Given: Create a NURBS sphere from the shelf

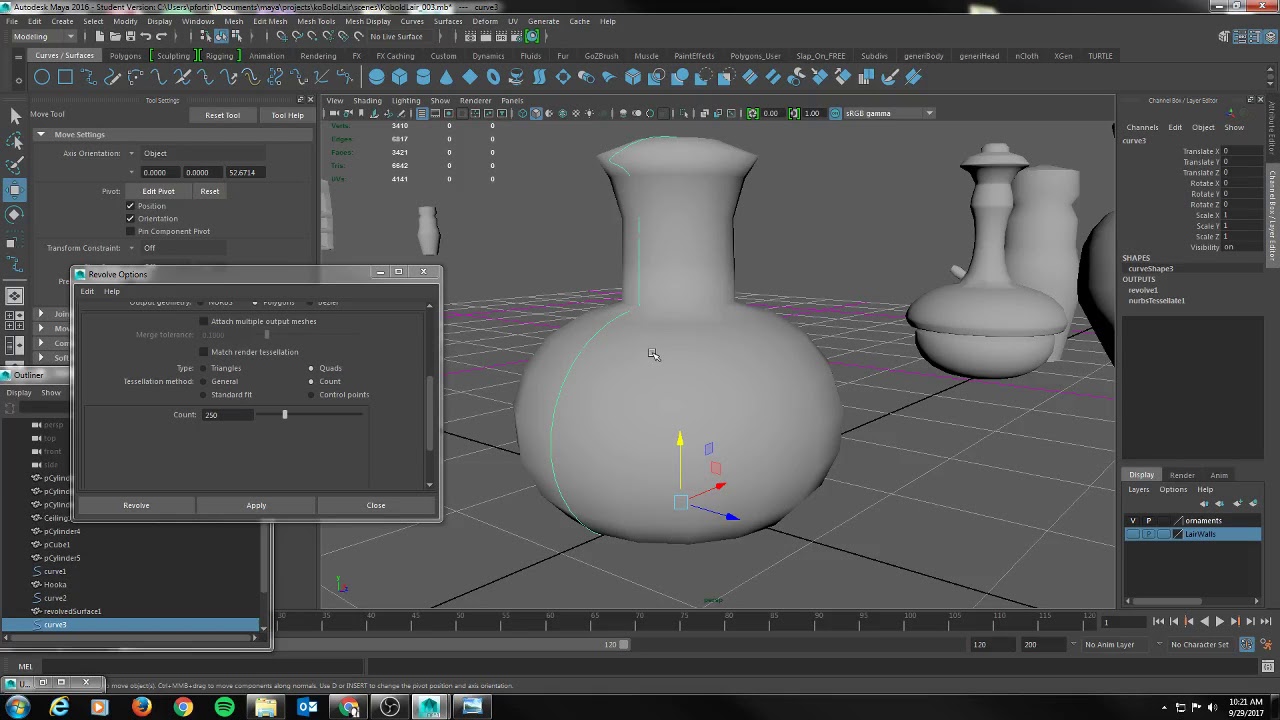Looking at the screenshot, I should tap(376, 77).
